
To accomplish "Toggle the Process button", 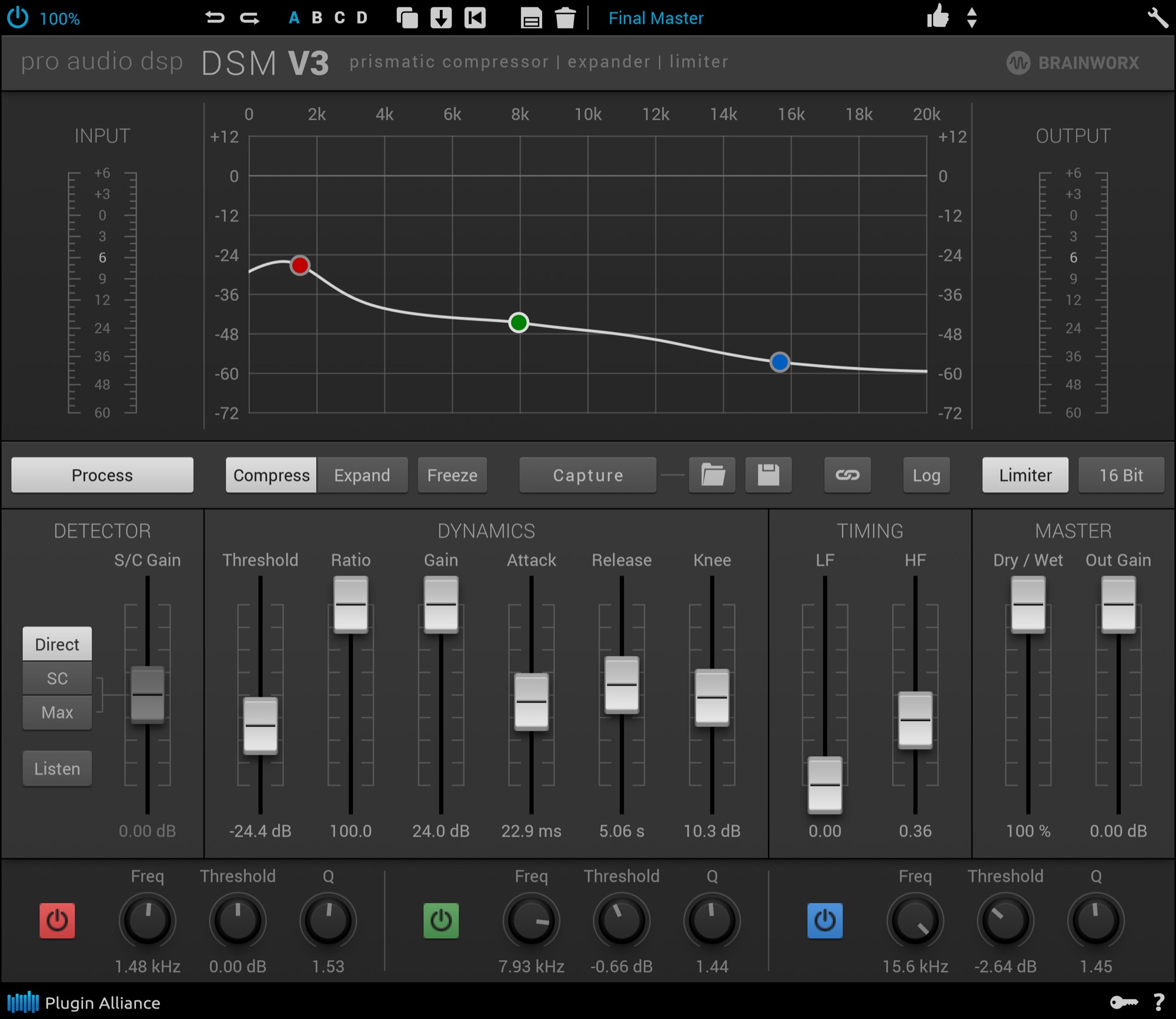I will click(x=102, y=475).
